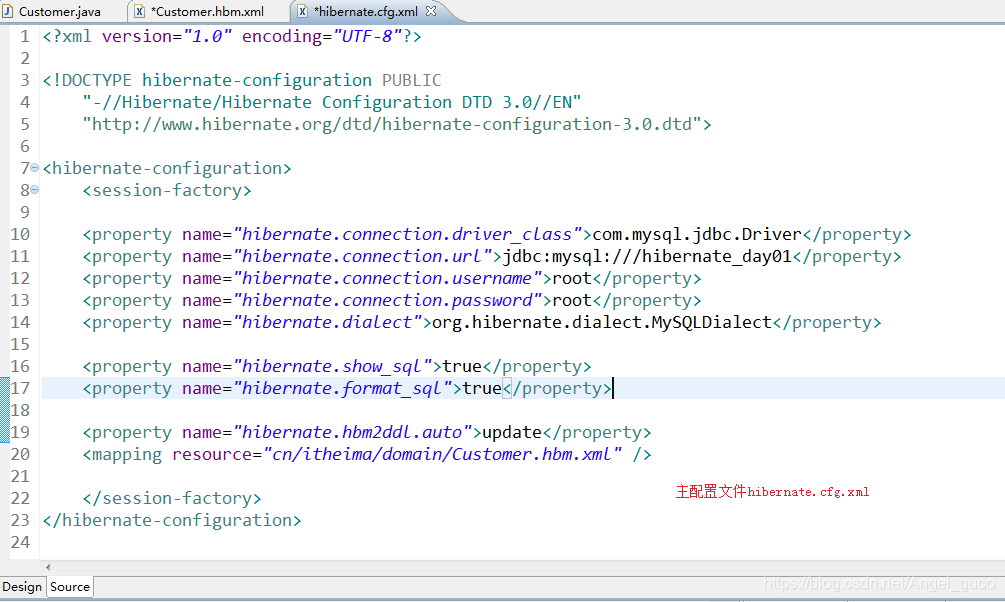The image size is (1005, 602).
Task: Click org.hibernate.dialect.MySQLDialect value
Action: coord(602,322)
